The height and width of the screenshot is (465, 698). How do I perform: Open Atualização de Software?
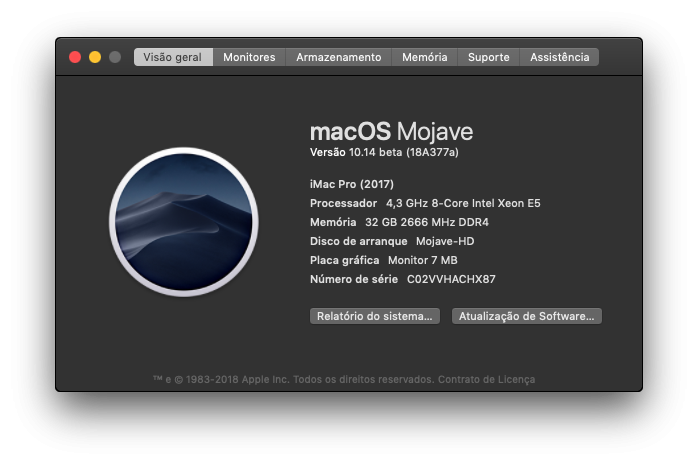coord(527,316)
